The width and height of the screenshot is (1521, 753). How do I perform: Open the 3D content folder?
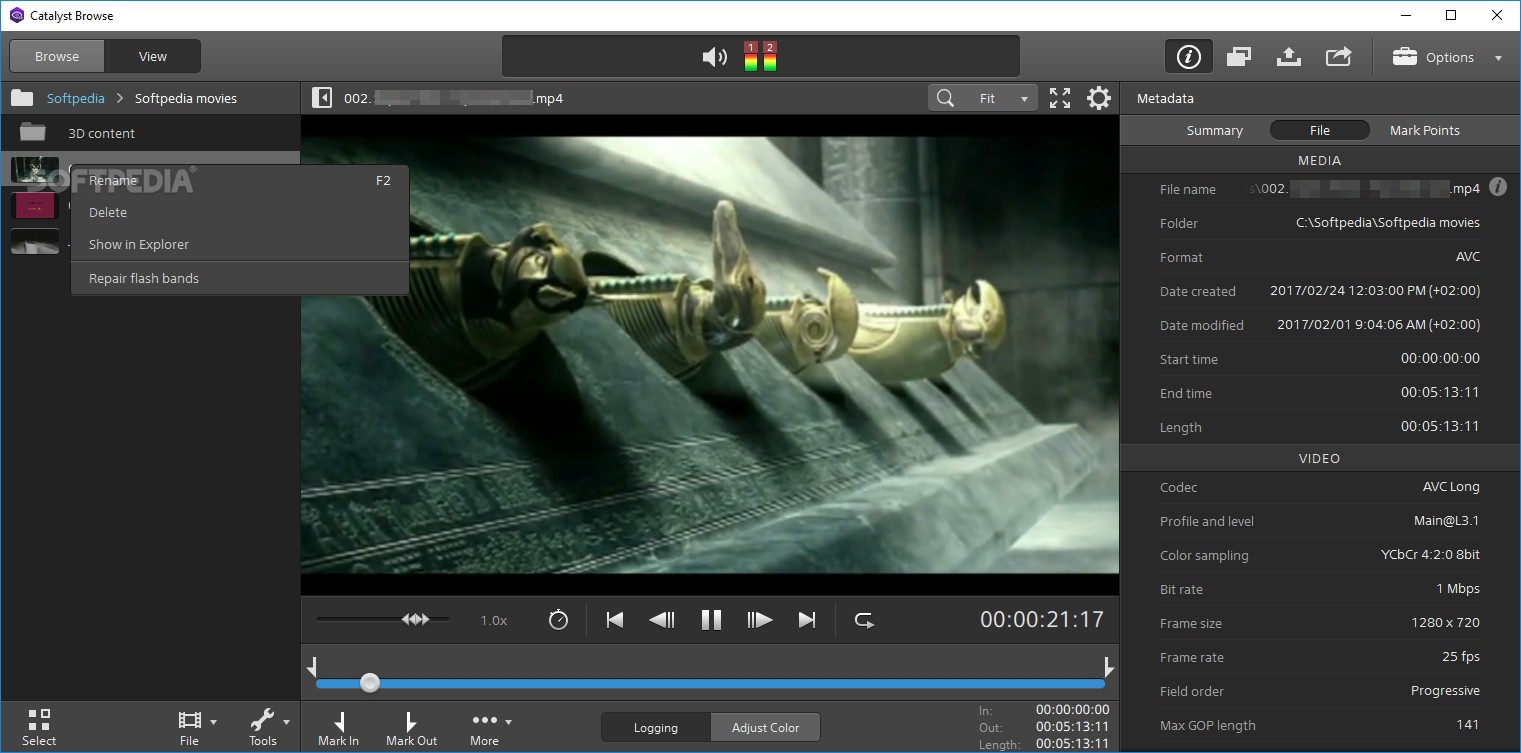[150, 133]
